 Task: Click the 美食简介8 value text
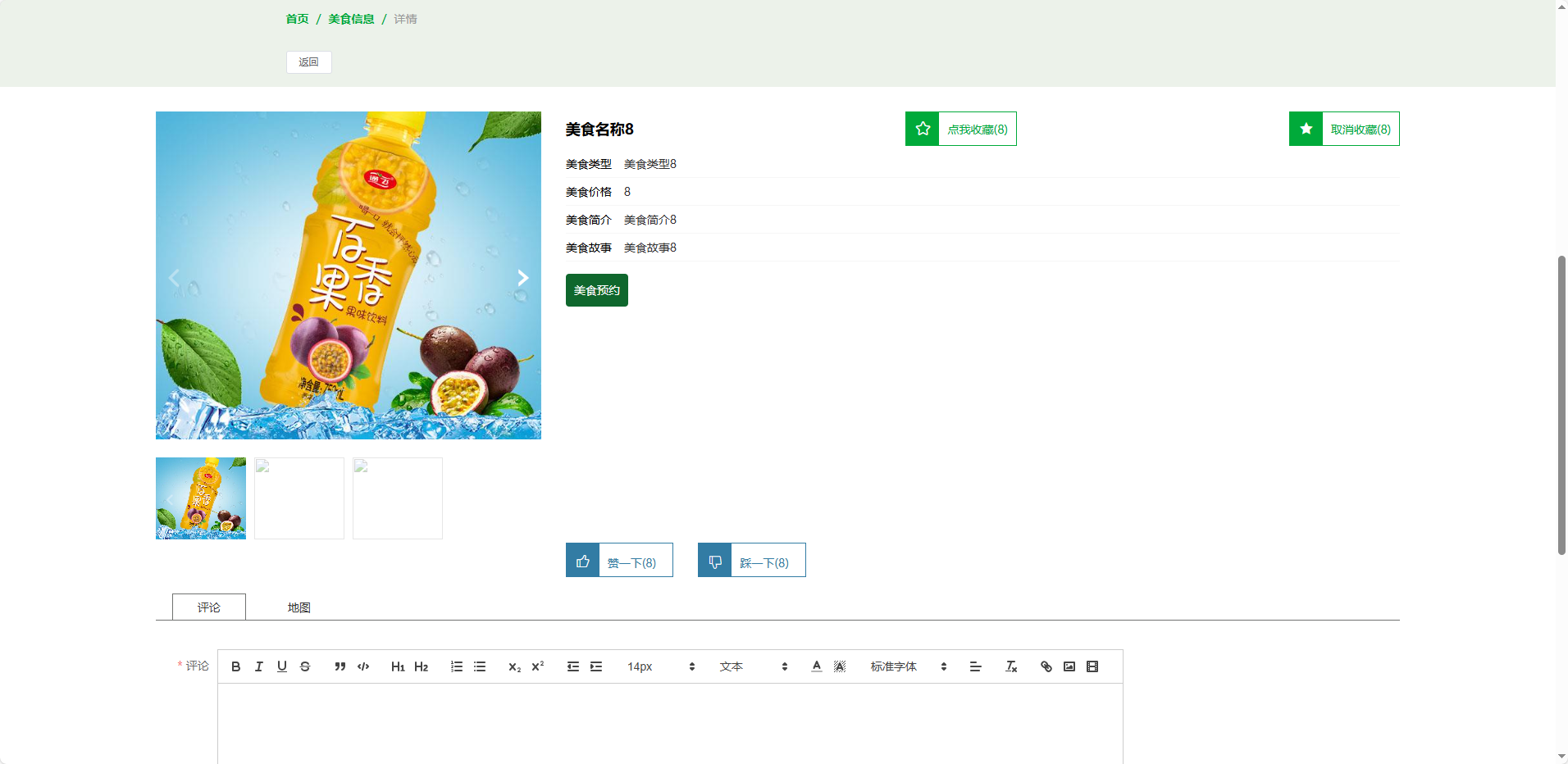650,220
